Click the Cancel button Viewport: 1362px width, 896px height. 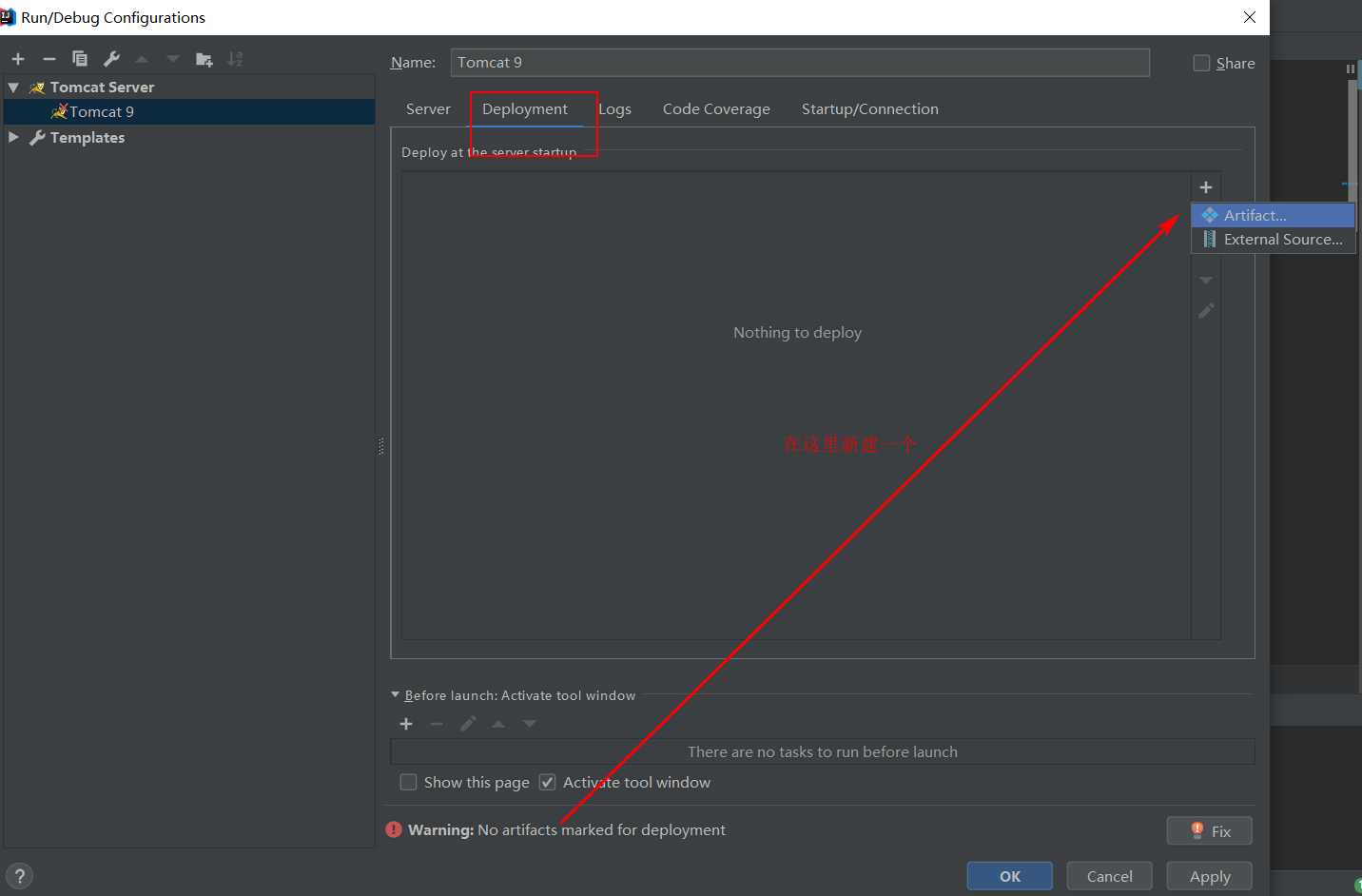1110,876
